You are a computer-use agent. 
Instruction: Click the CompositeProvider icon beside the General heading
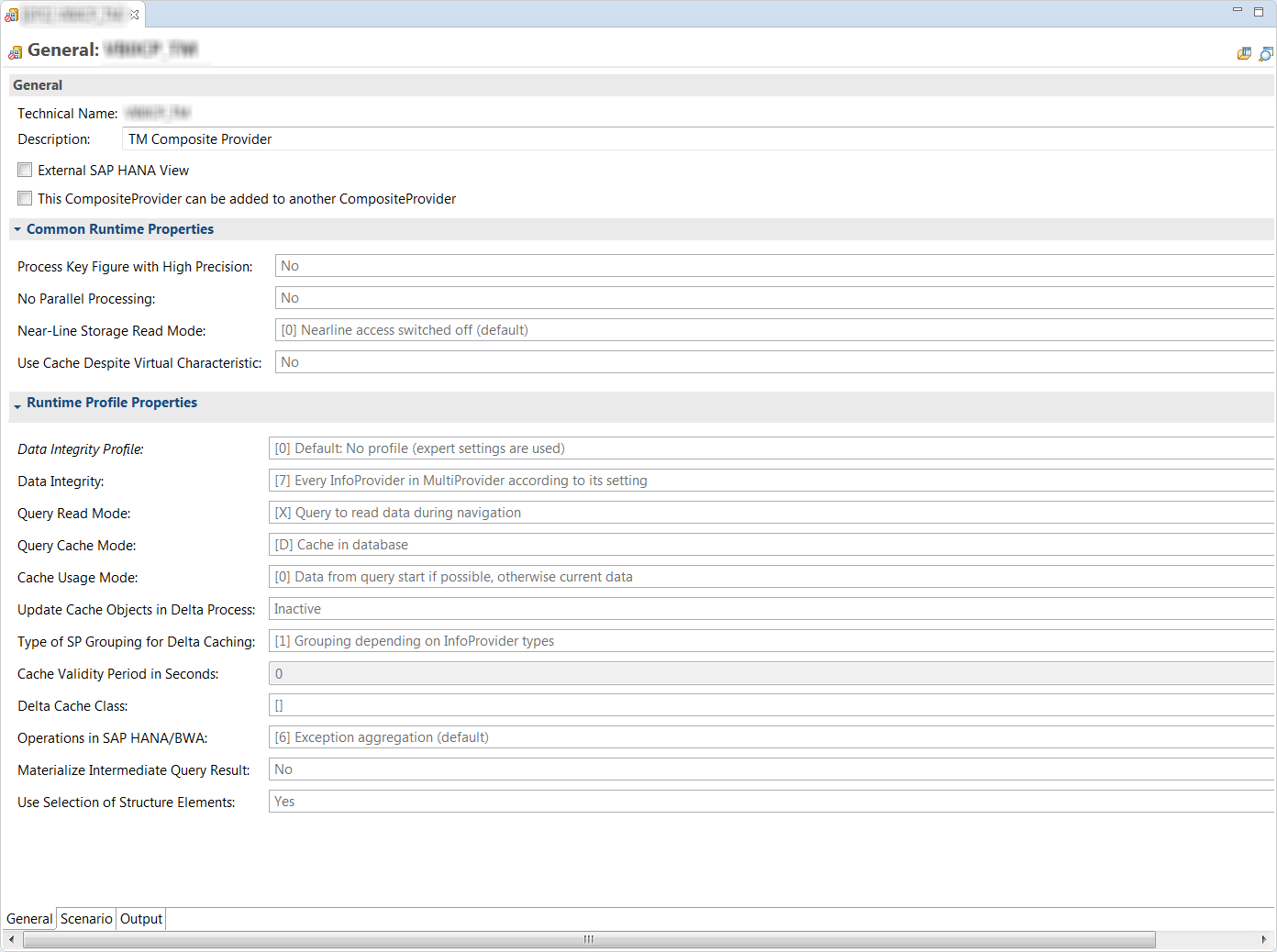[15, 50]
